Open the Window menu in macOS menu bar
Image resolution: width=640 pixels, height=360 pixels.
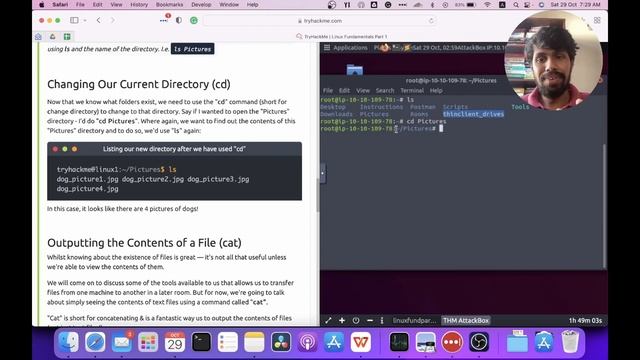229,5
